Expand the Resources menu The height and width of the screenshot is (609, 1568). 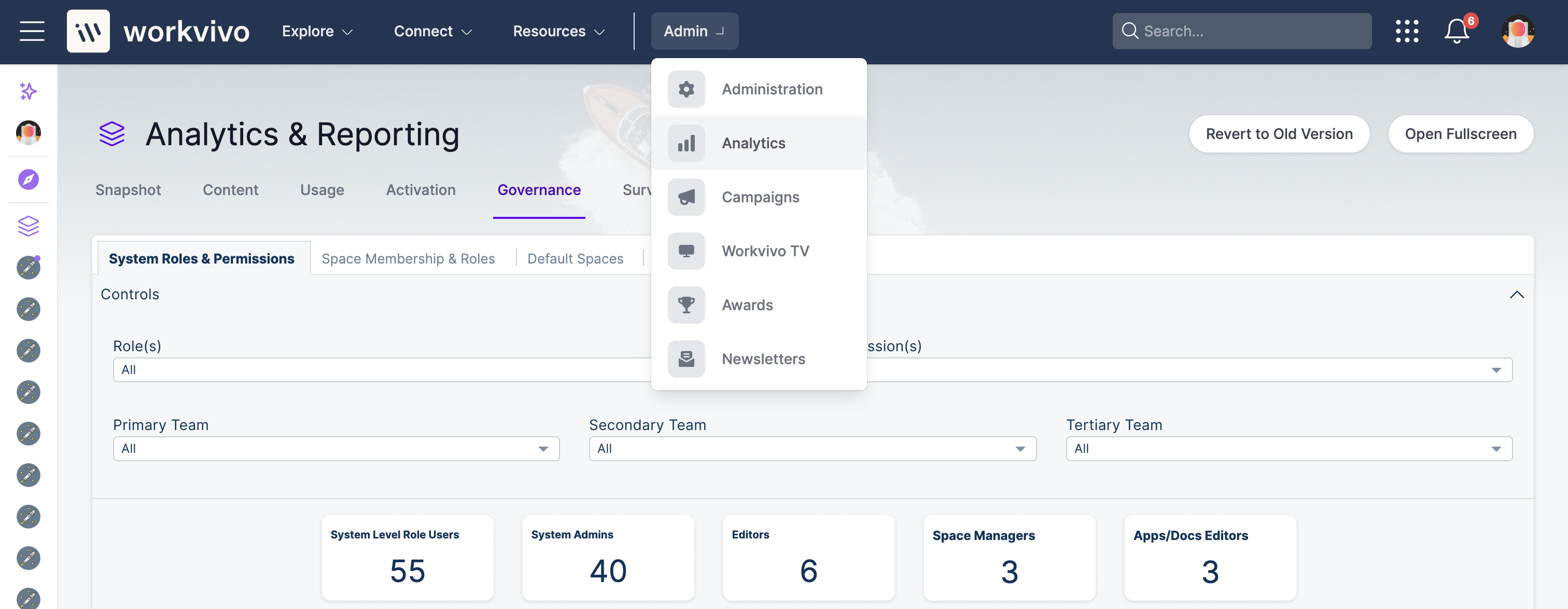pos(559,31)
